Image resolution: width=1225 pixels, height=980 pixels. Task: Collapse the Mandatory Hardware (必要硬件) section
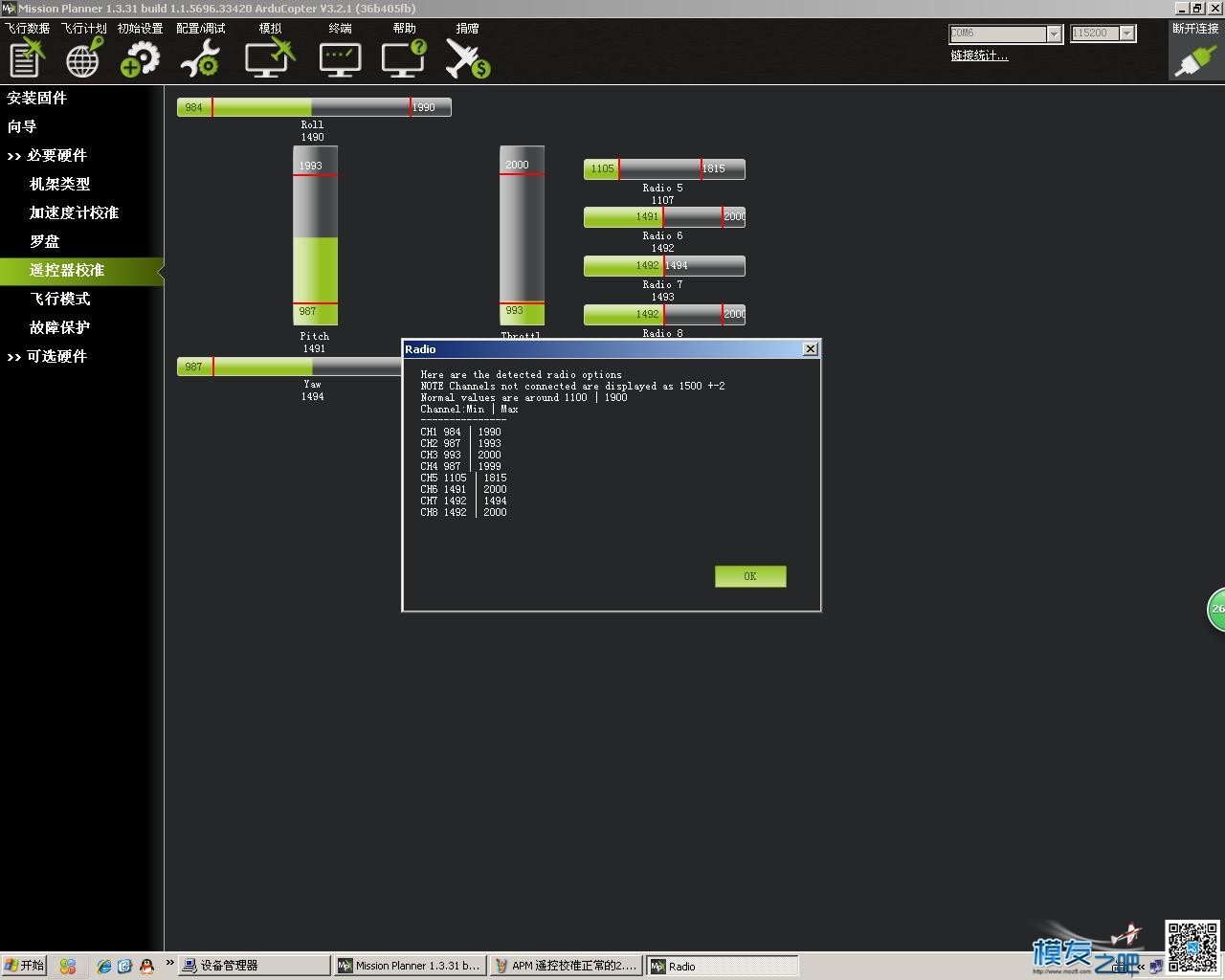click(x=47, y=155)
